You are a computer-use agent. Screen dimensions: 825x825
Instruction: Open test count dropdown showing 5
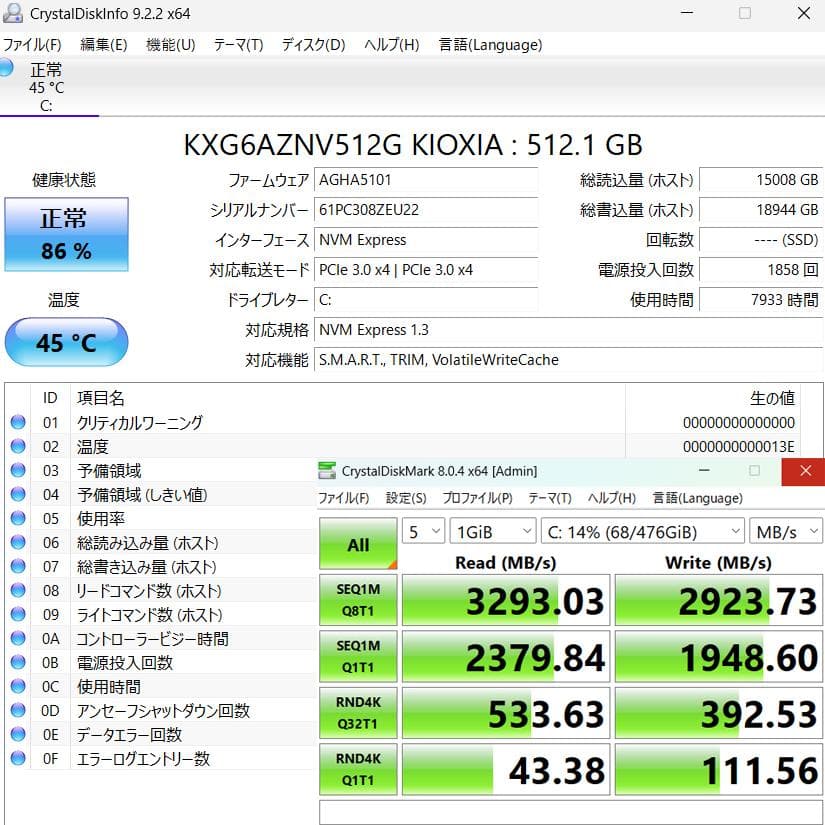coord(423,531)
